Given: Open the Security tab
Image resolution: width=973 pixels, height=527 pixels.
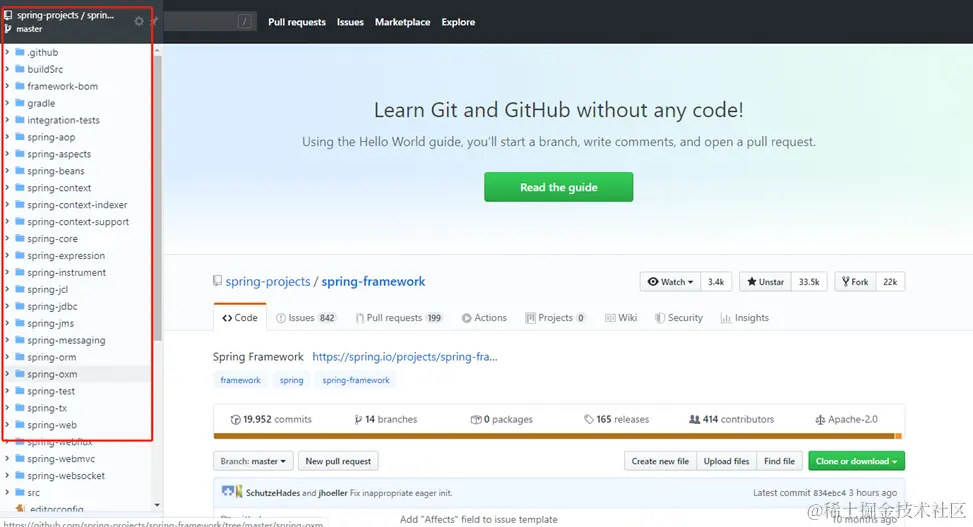Looking at the screenshot, I should 679,318.
